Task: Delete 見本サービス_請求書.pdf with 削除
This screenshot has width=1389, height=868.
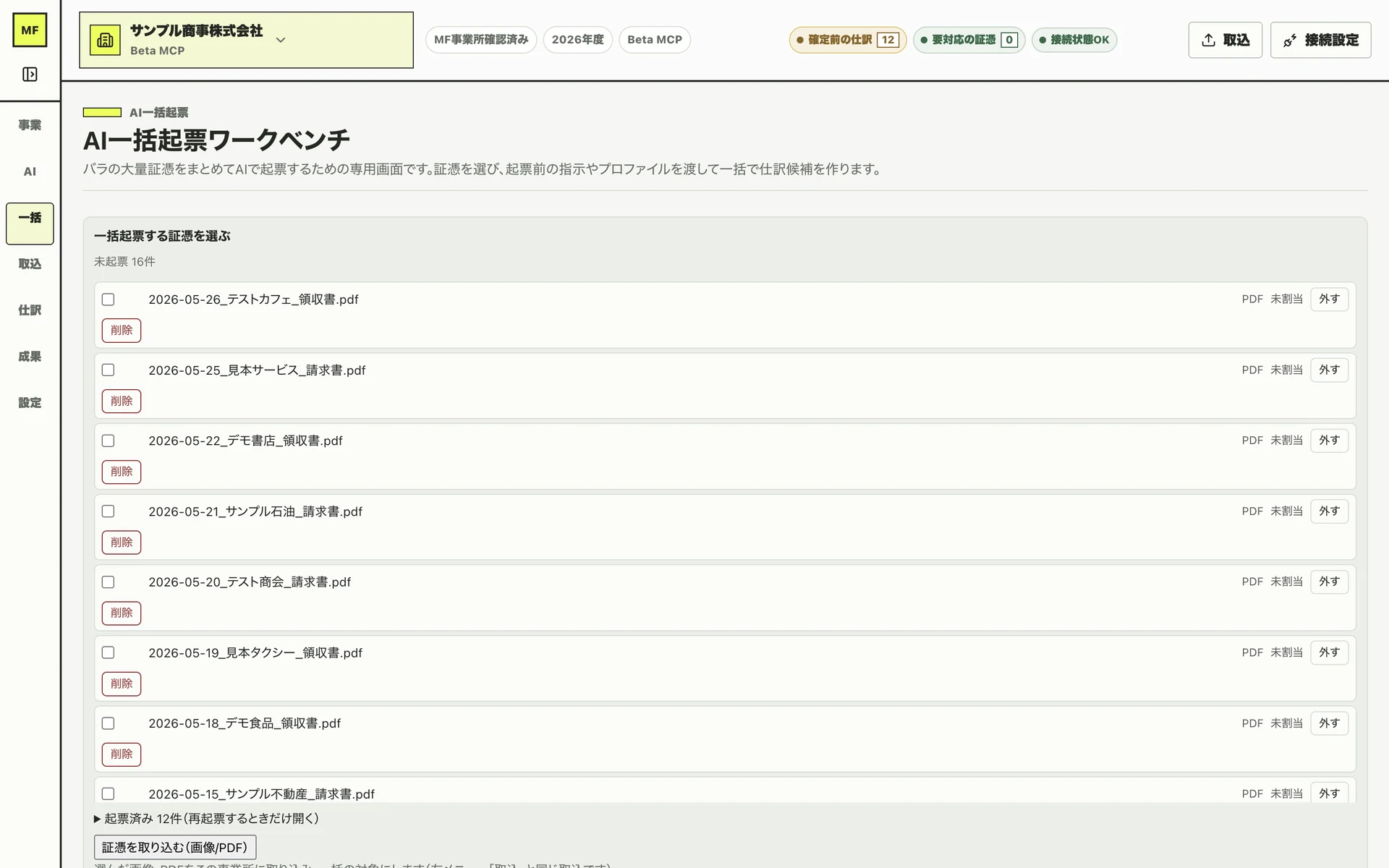Action: (x=122, y=401)
